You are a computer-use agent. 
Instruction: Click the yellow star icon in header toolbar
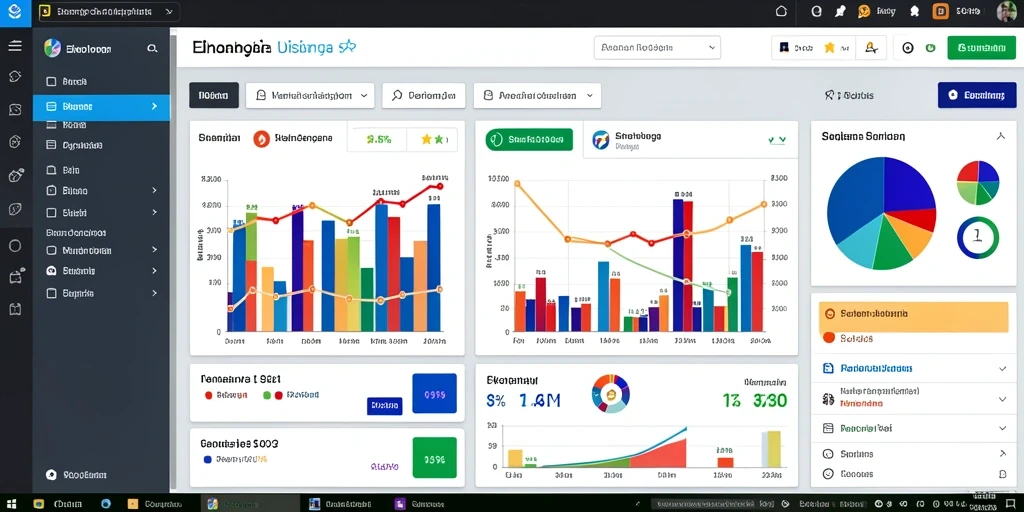pos(829,48)
